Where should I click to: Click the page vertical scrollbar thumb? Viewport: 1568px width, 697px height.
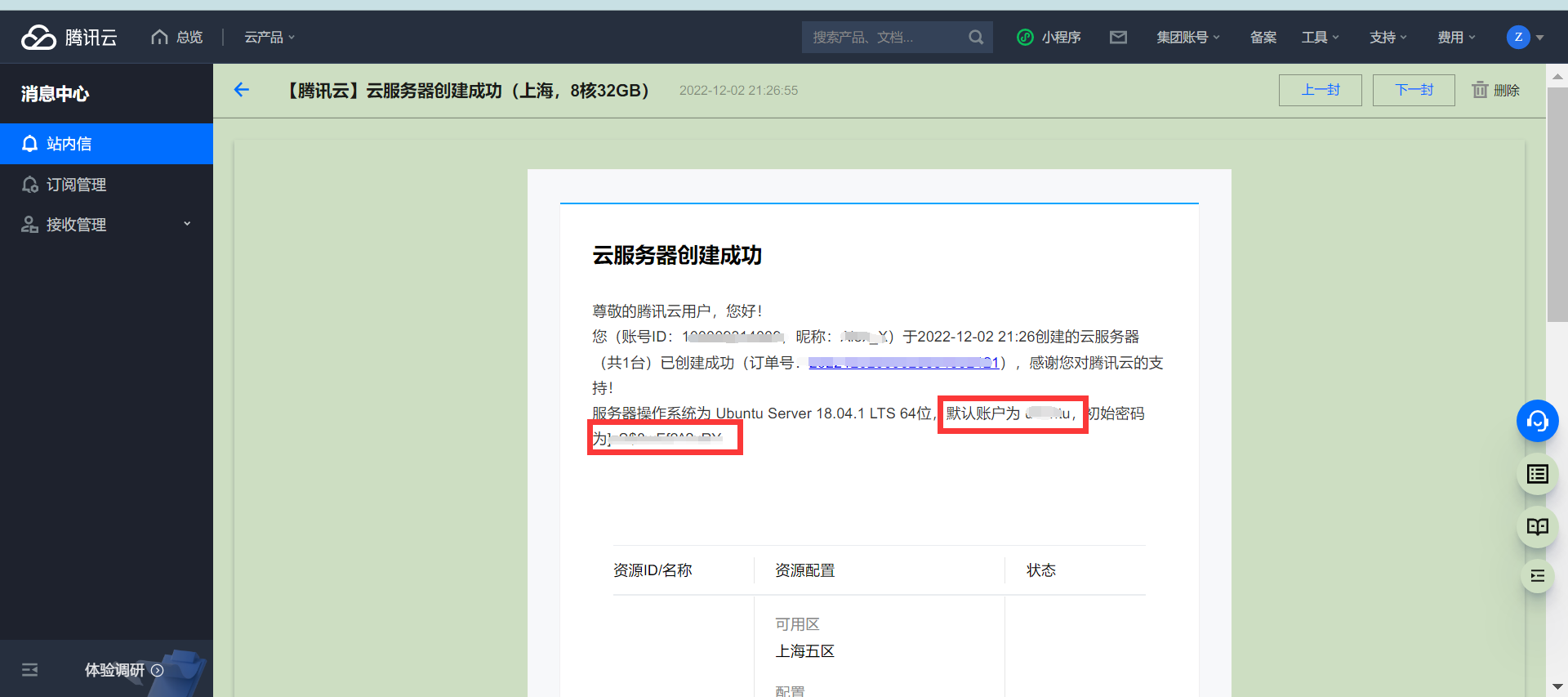coord(1557,204)
